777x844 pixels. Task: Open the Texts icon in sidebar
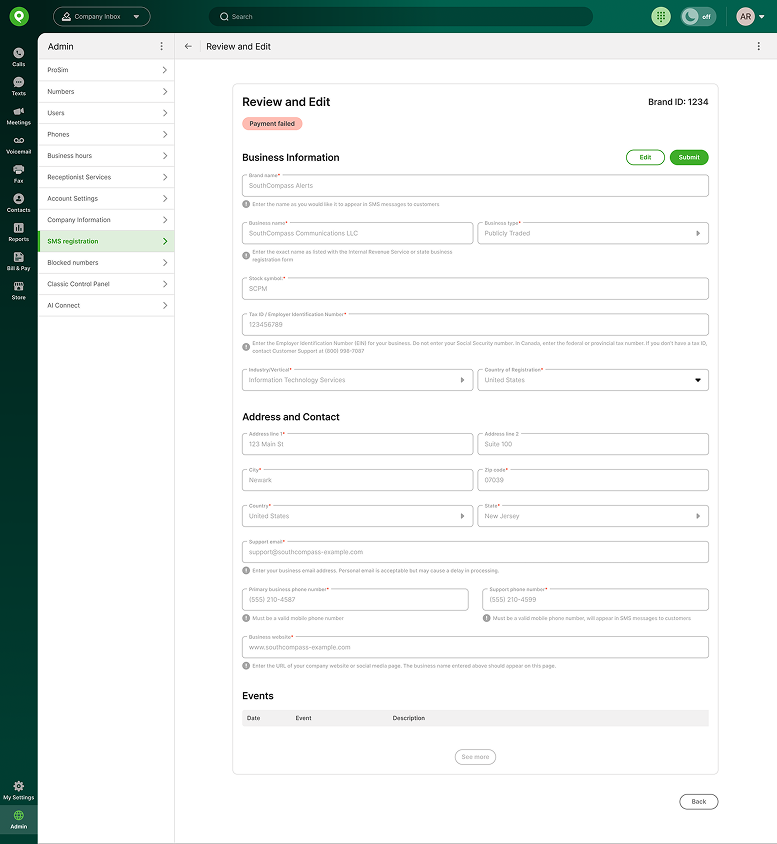18,85
